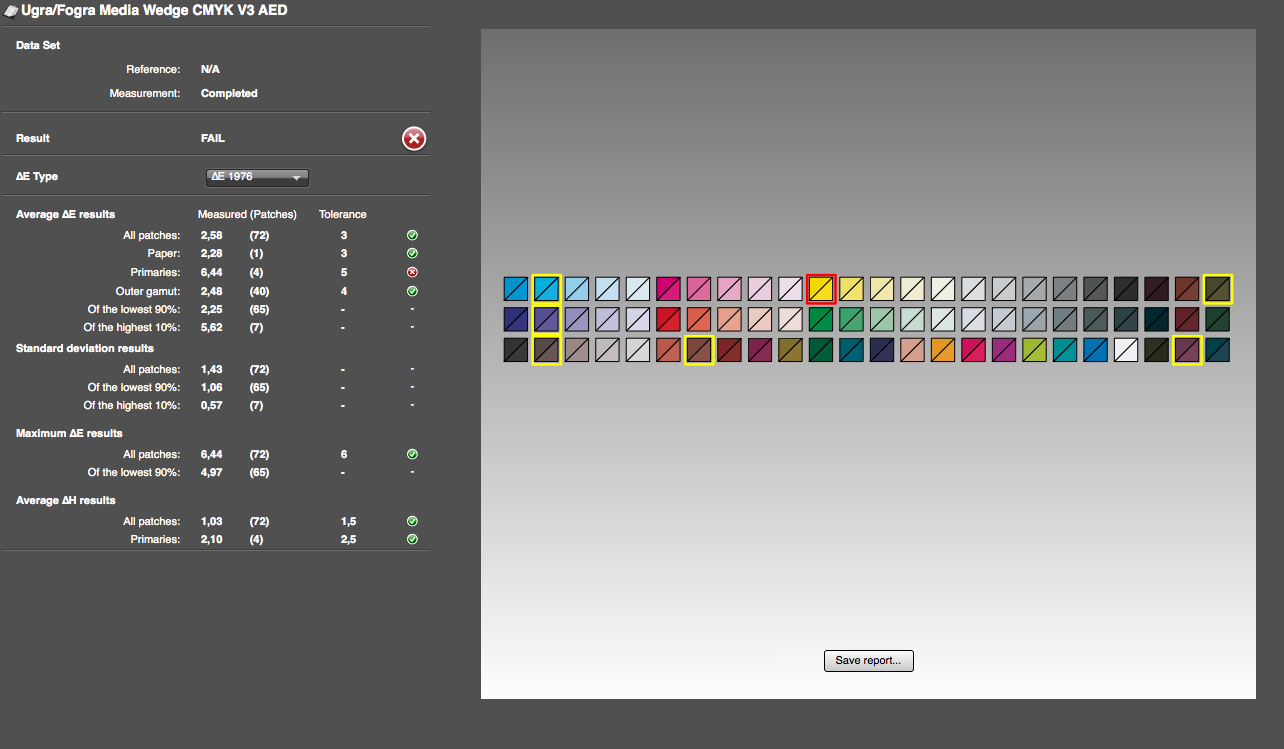Select the dark indigo patch starting second row

pyautogui.click(x=516, y=319)
